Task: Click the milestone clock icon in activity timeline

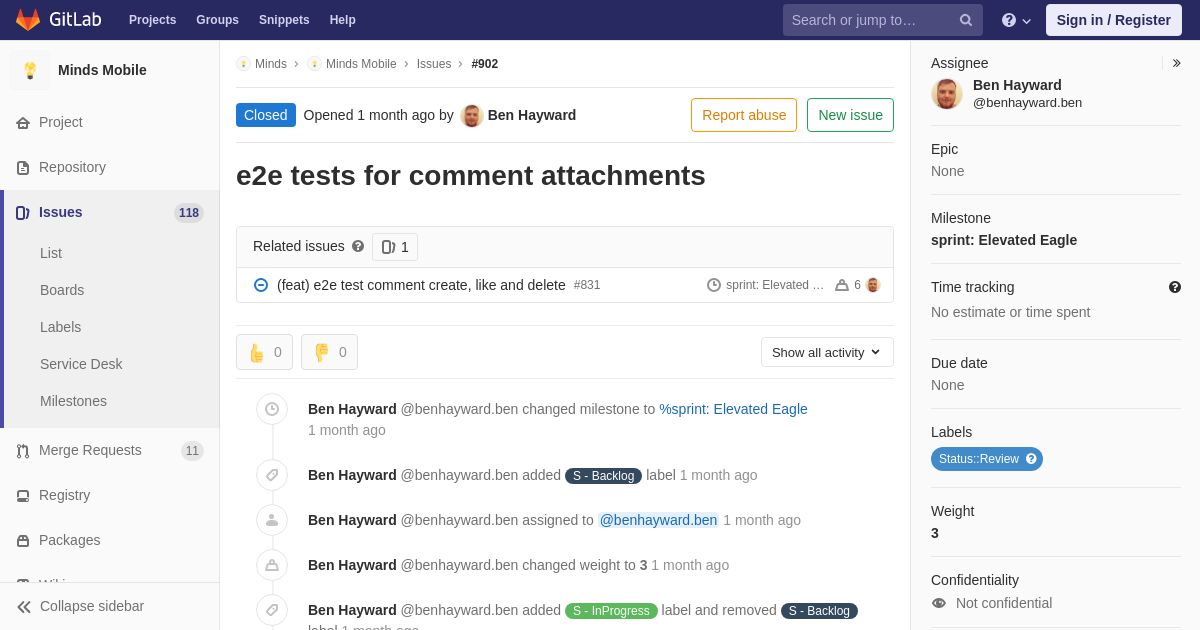Action: (272, 409)
